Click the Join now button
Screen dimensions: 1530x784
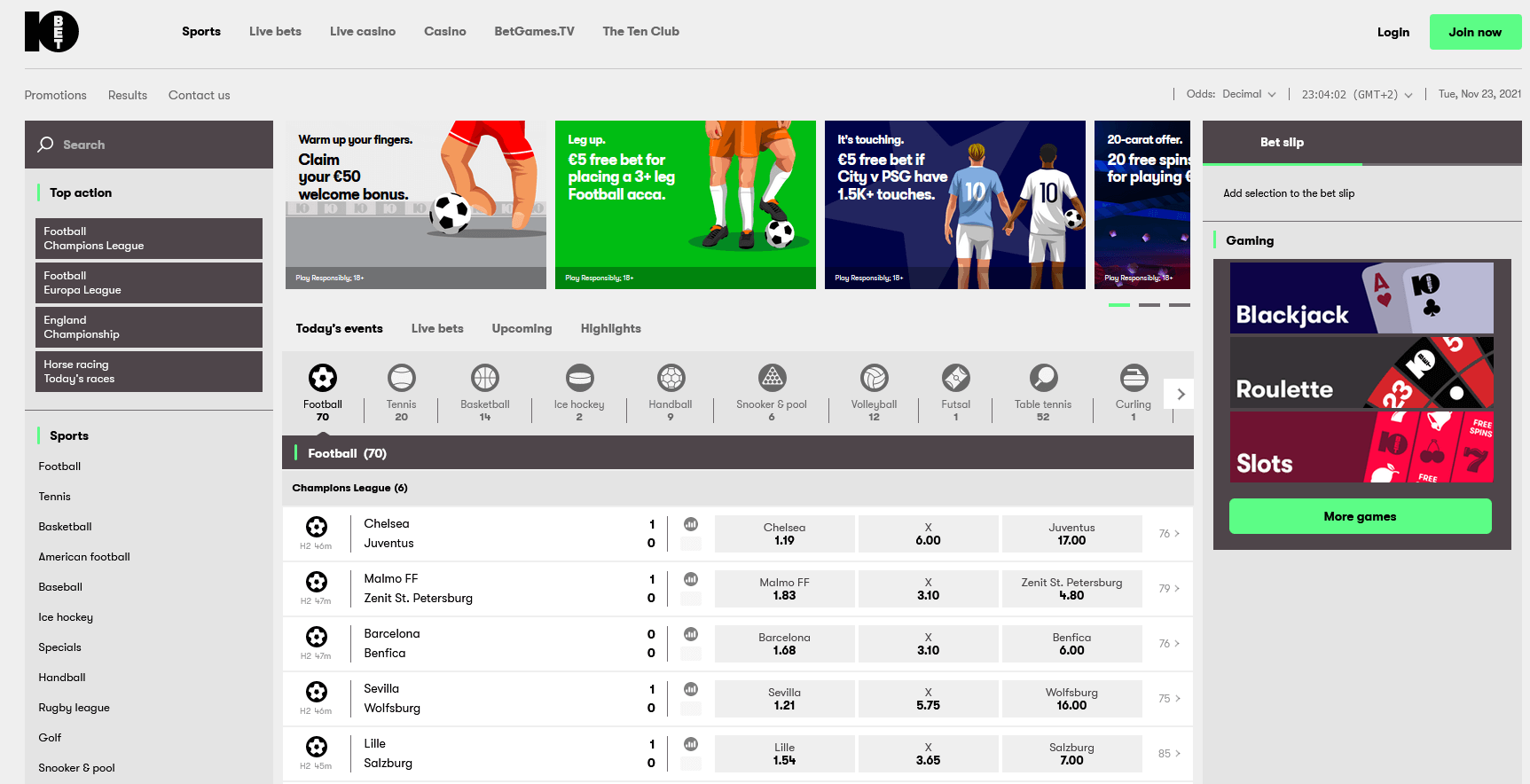(1476, 32)
